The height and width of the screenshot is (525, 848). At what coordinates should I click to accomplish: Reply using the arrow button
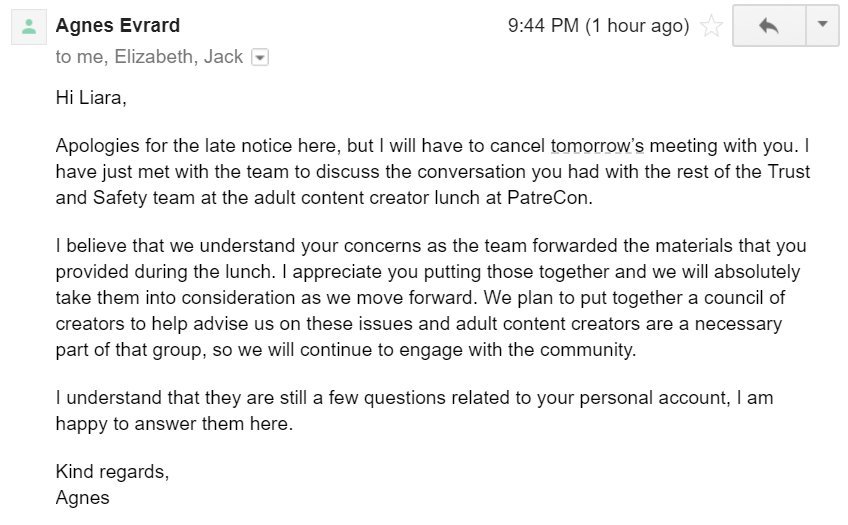point(769,25)
